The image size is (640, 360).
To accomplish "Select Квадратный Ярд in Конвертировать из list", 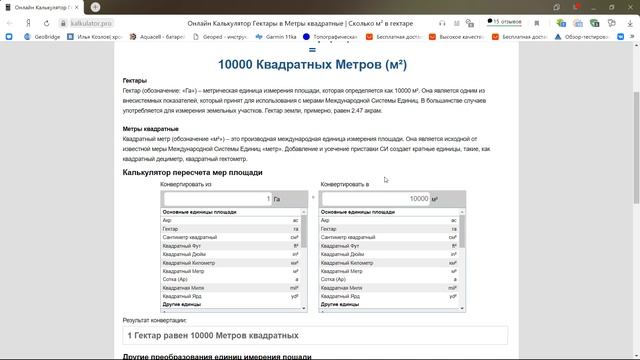I will [231, 296].
